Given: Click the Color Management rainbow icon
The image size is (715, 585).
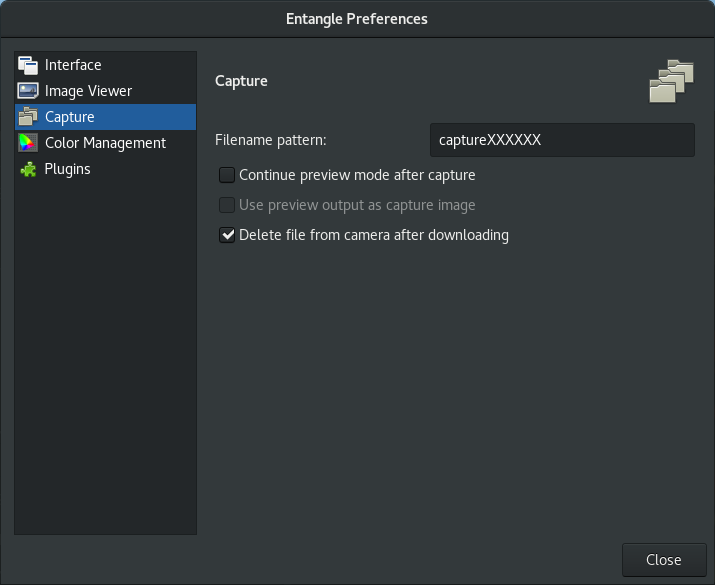Looking at the screenshot, I should [x=28, y=143].
